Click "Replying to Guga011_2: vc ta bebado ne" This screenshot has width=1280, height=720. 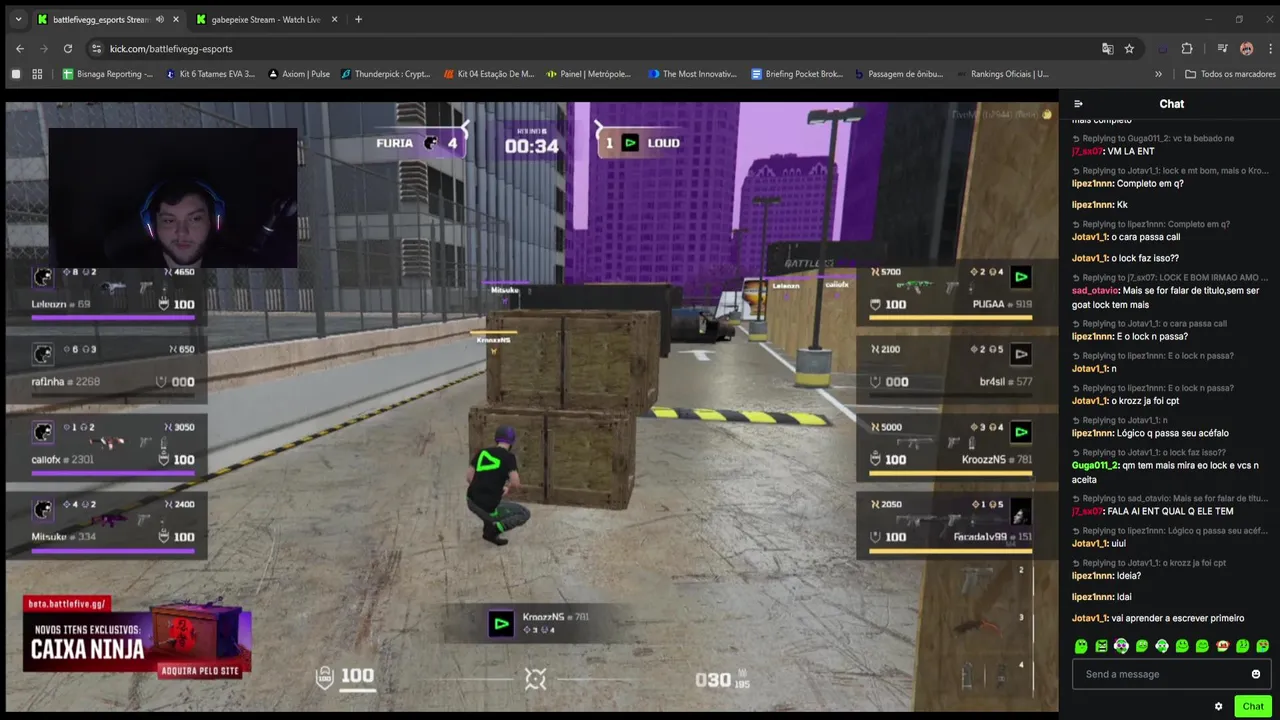(x=1158, y=138)
